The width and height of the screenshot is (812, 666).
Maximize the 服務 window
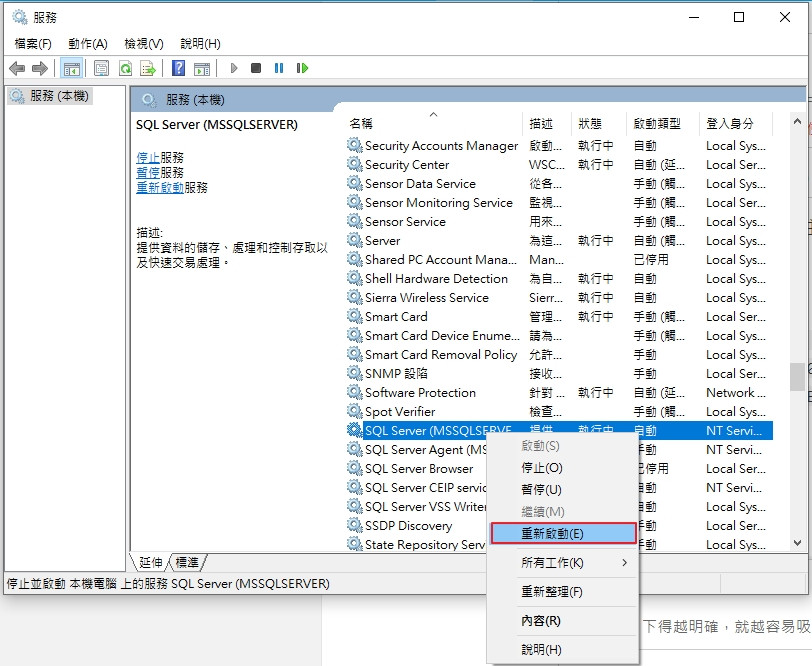point(739,17)
